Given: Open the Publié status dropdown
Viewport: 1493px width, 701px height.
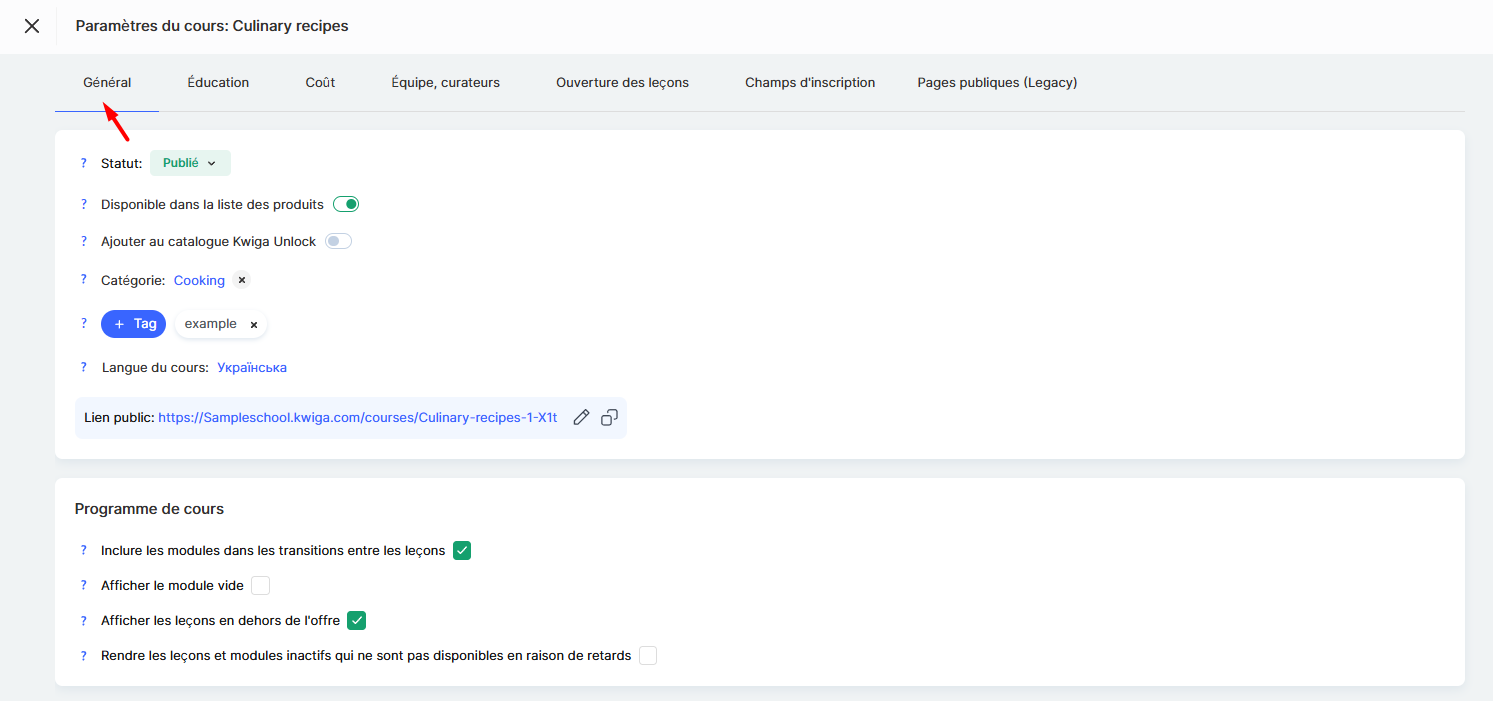Looking at the screenshot, I should click(190, 163).
